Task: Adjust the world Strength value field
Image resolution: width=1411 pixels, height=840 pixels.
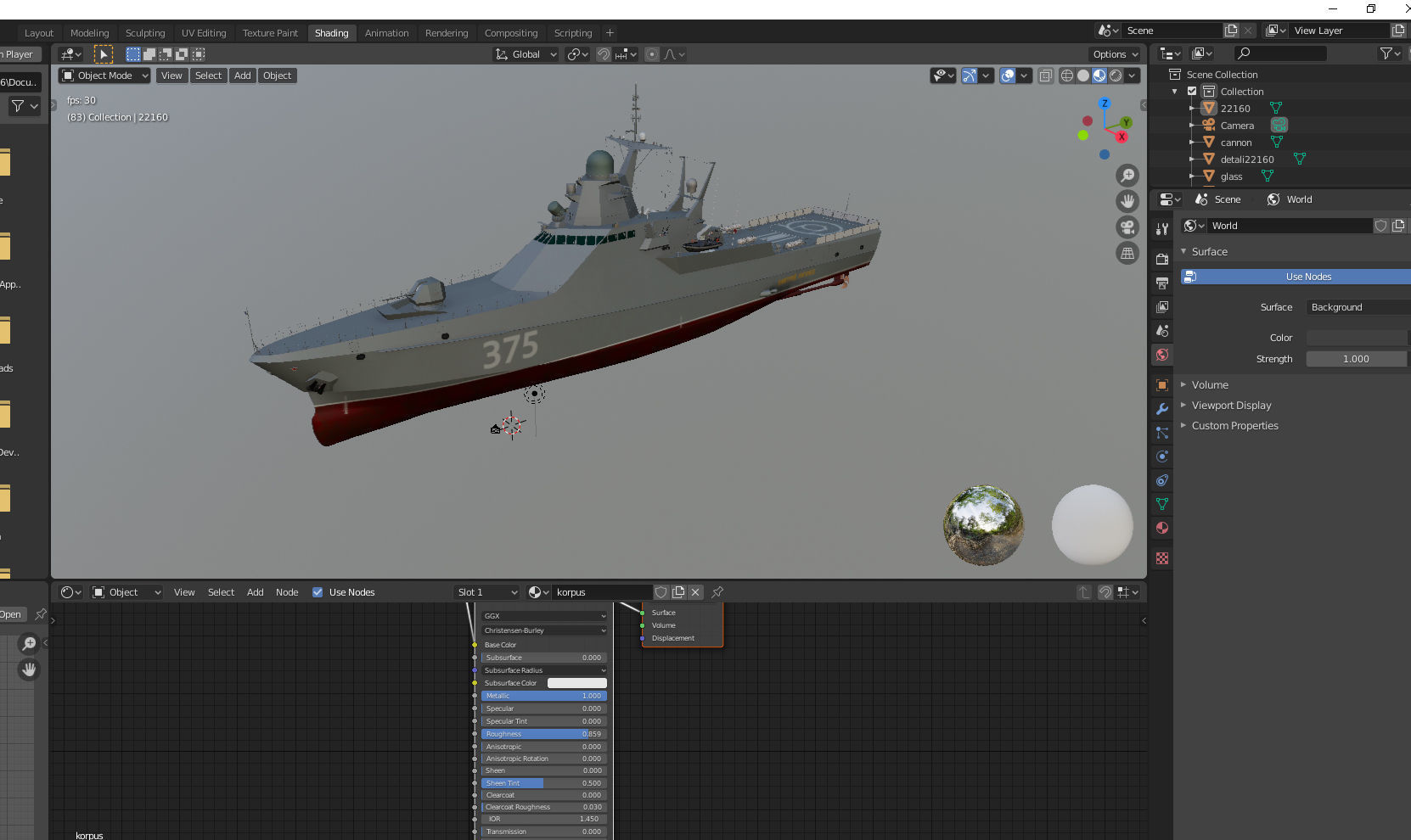Action: point(1357,359)
